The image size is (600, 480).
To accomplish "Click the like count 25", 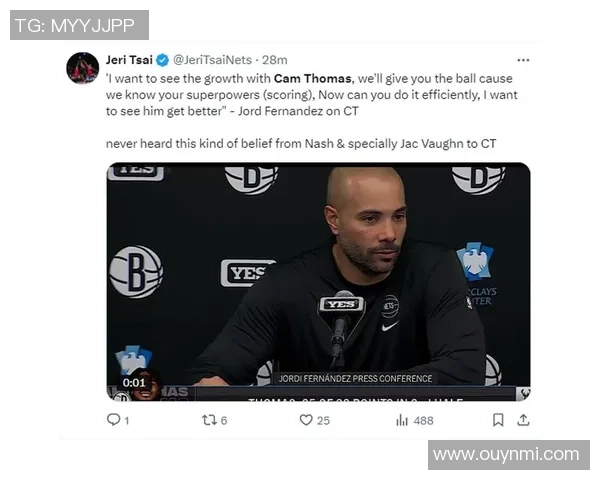I will 323,421.
